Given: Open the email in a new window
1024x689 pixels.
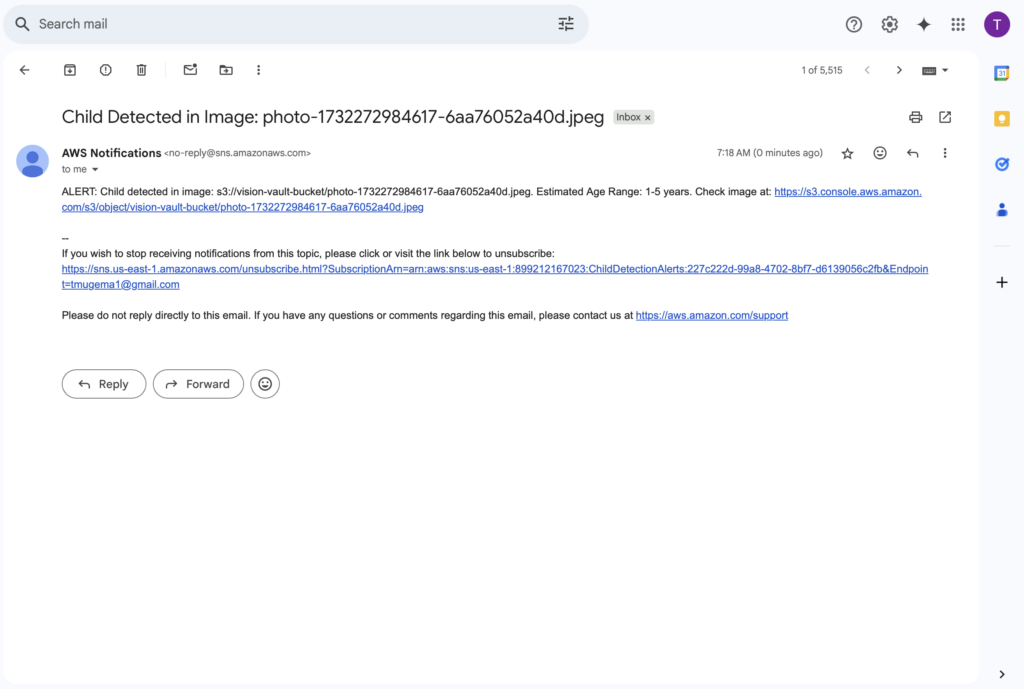Looking at the screenshot, I should coord(945,117).
